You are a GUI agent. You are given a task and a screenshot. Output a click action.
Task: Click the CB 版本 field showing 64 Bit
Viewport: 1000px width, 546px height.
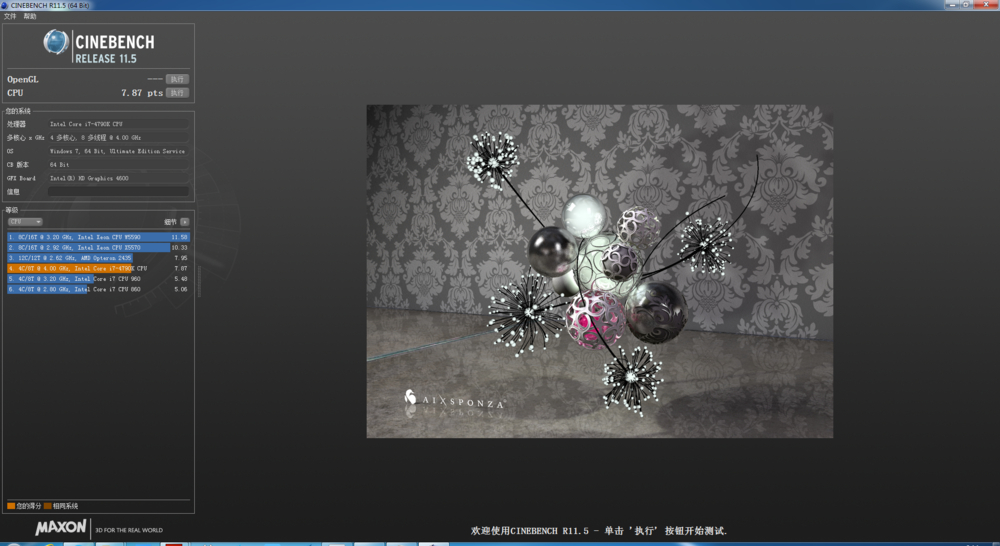tap(118, 165)
